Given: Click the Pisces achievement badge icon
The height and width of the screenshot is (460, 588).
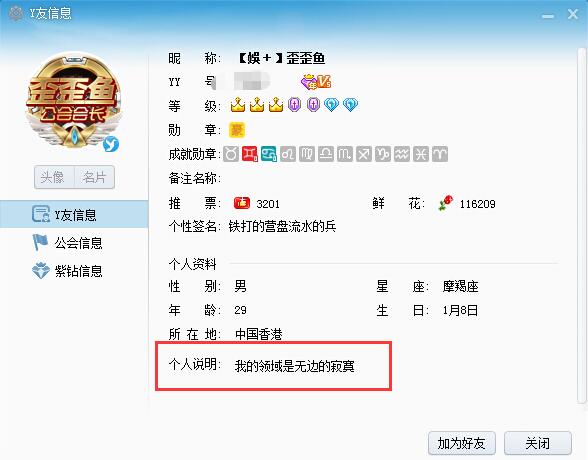Looking at the screenshot, I should 421,154.
